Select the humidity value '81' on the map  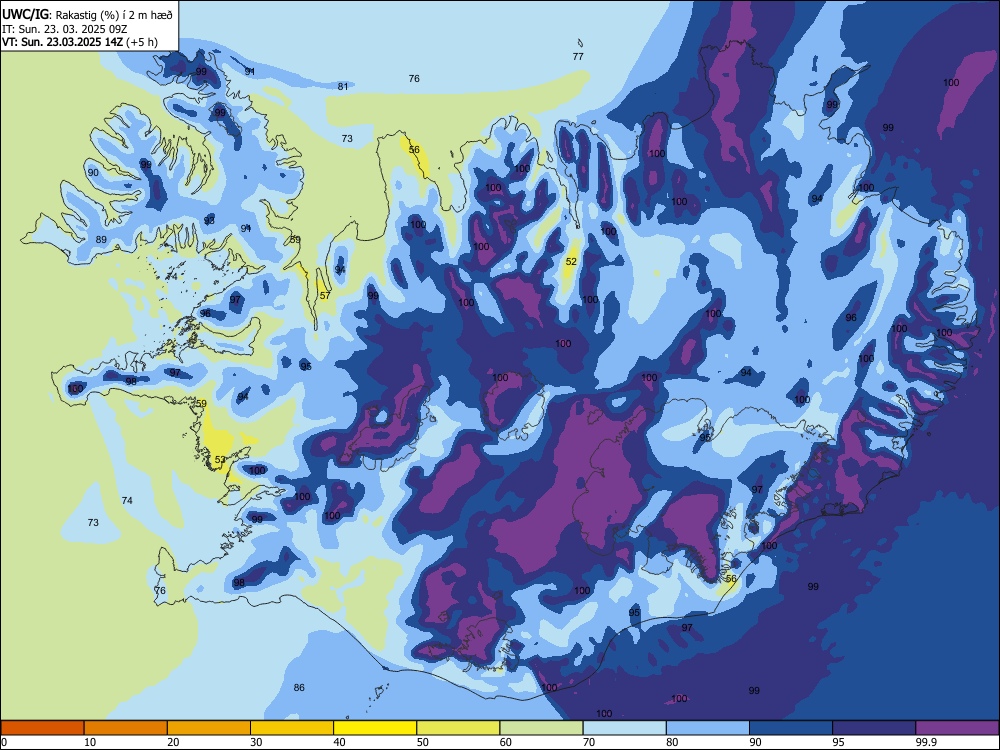[x=343, y=86]
